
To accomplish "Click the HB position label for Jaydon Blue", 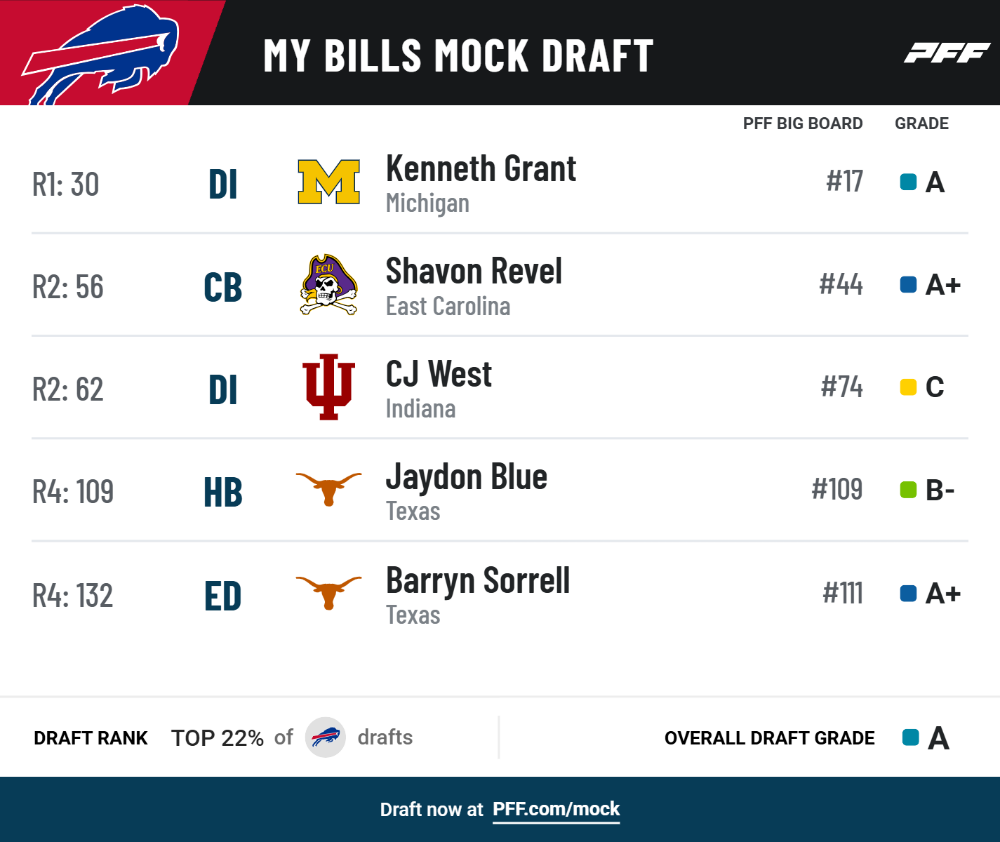I will coord(223,492).
